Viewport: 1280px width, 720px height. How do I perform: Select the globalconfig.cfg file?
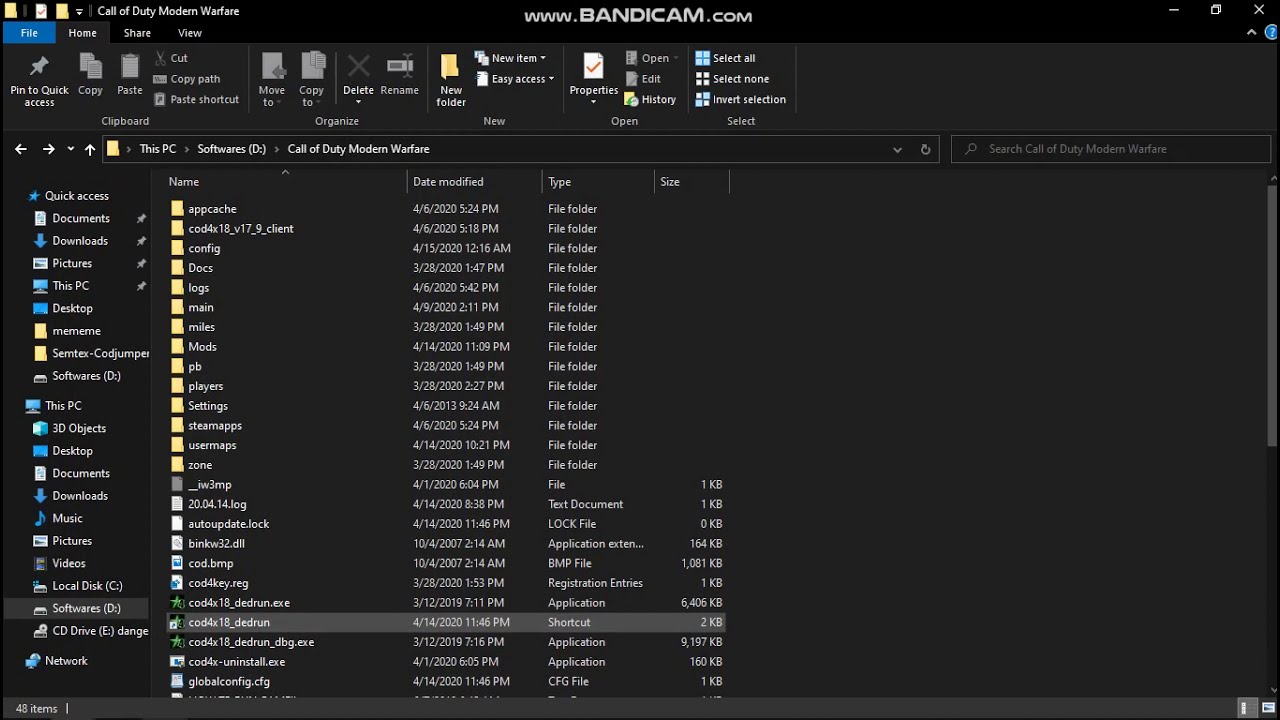point(229,682)
